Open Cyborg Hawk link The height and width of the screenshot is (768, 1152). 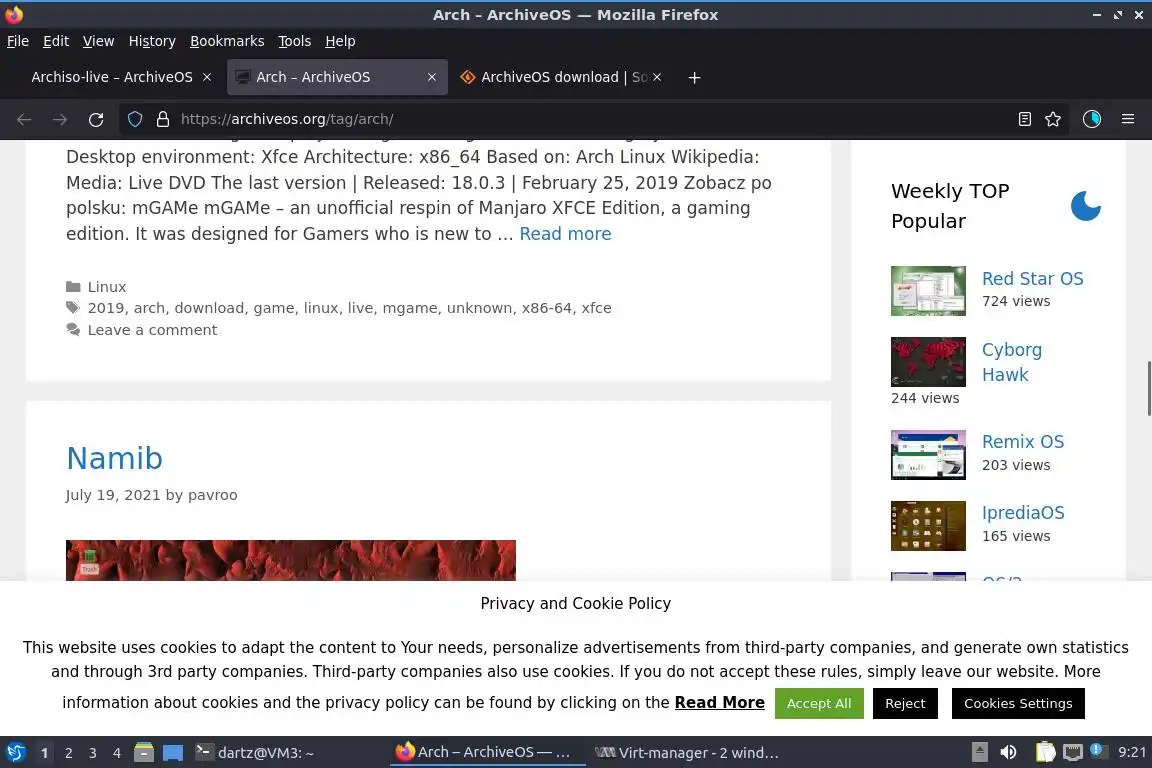[1012, 362]
